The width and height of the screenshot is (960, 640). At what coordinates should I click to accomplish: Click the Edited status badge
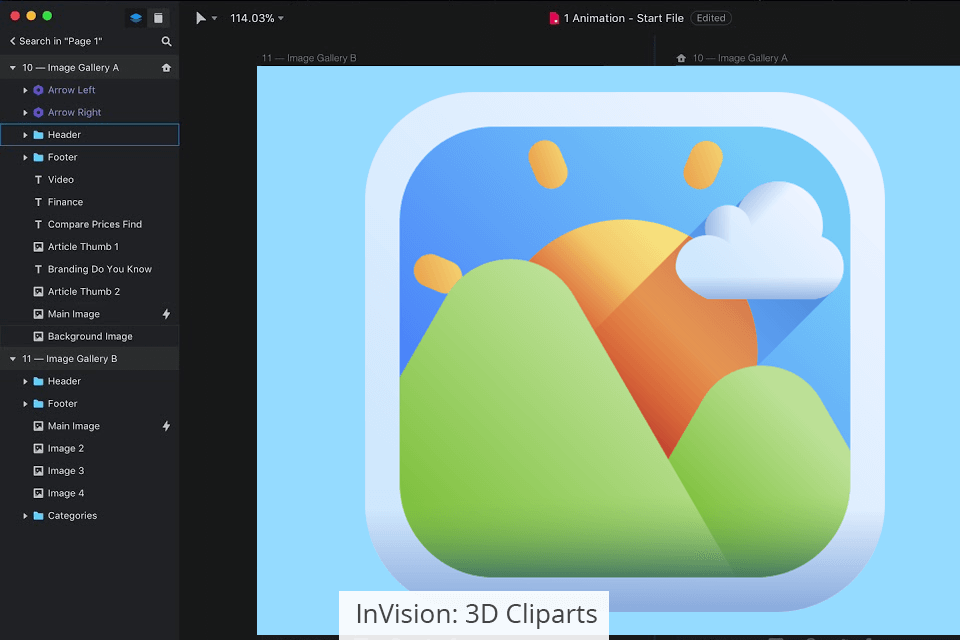coord(710,18)
